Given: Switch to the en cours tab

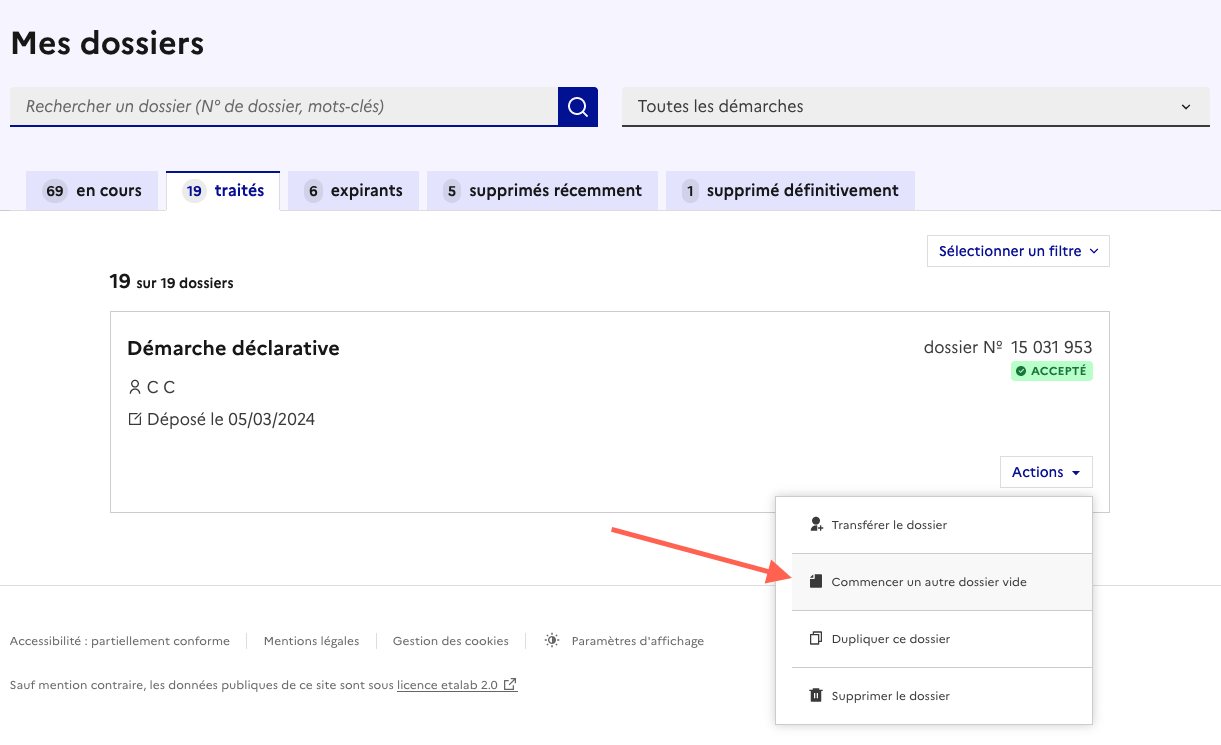Looking at the screenshot, I should pos(93,191).
